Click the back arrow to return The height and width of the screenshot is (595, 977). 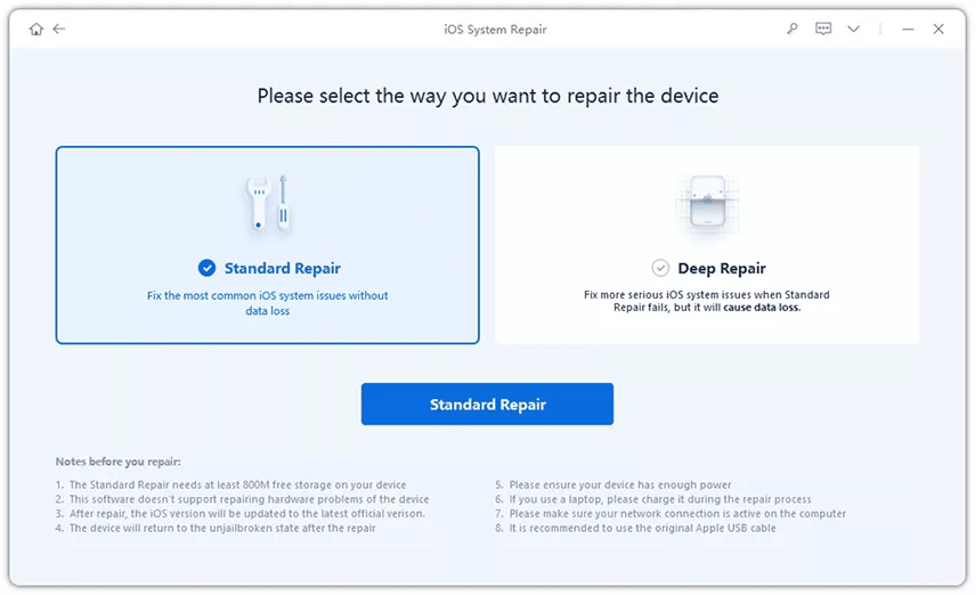(x=60, y=29)
